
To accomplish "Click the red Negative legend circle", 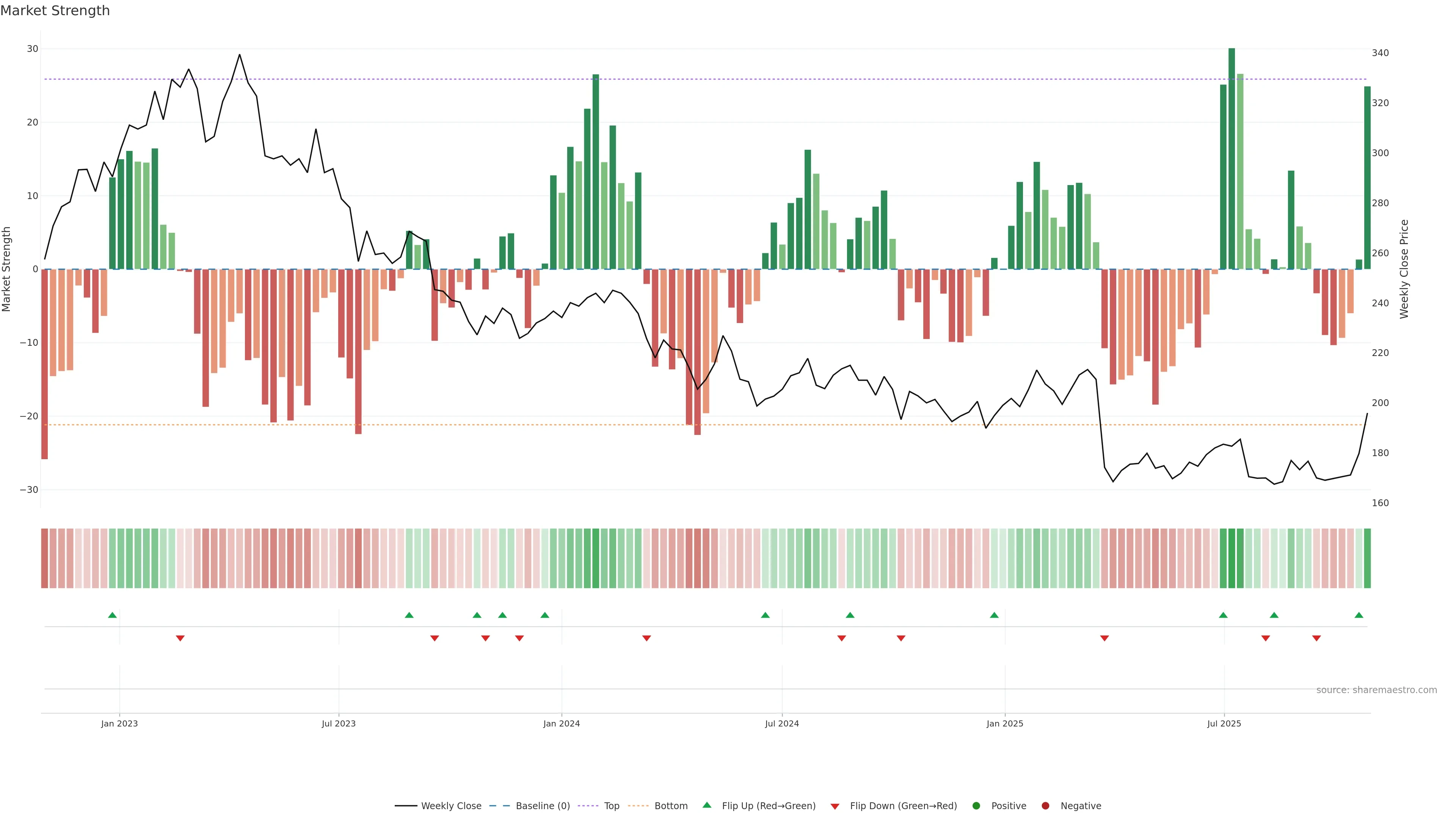I will tap(1045, 806).
